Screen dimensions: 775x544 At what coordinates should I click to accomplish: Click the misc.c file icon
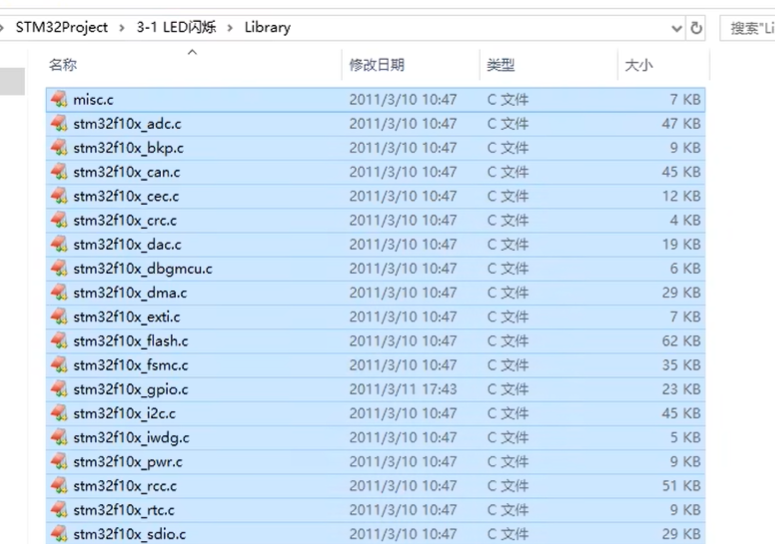tap(59, 99)
